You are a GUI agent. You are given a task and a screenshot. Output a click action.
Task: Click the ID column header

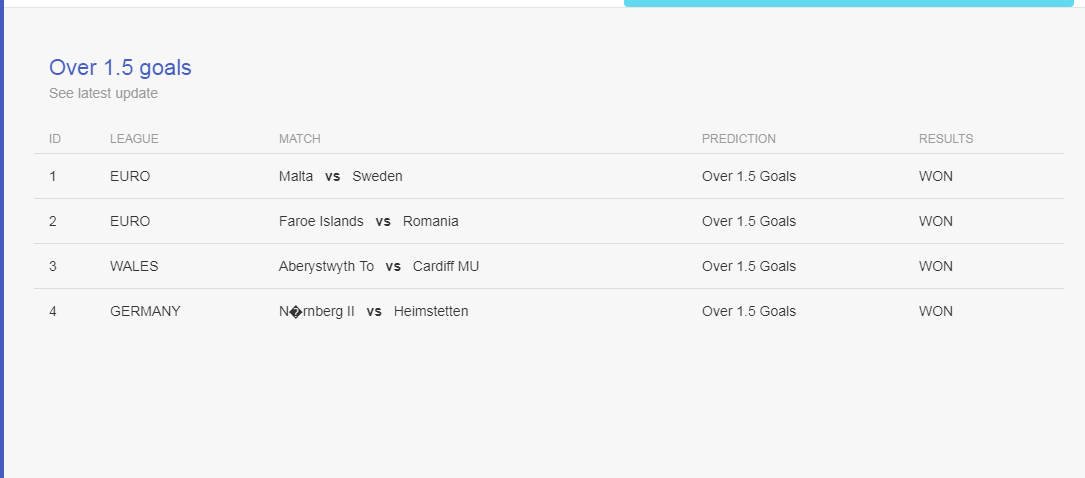55,139
